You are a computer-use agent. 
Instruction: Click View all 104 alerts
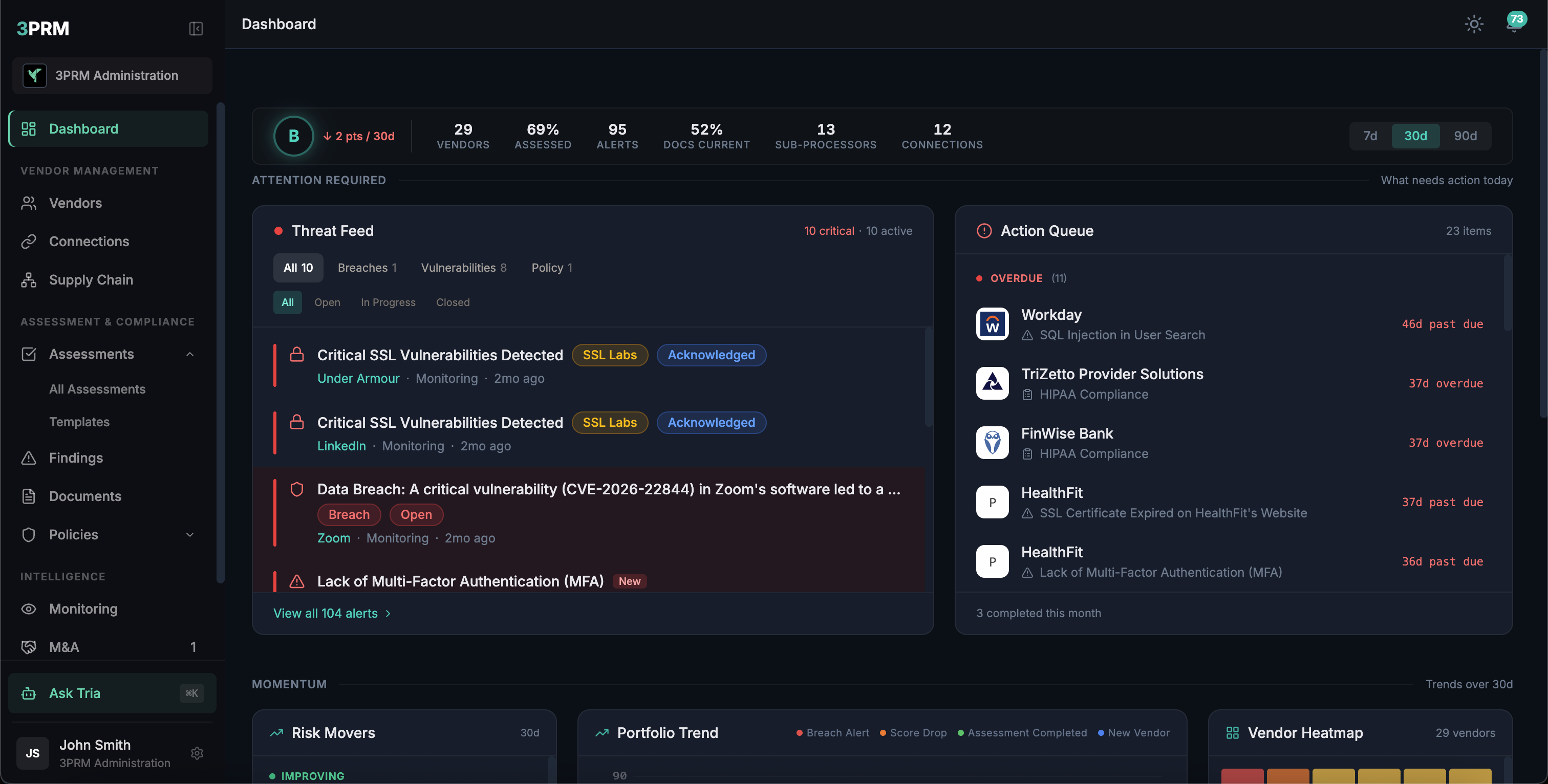(x=325, y=614)
